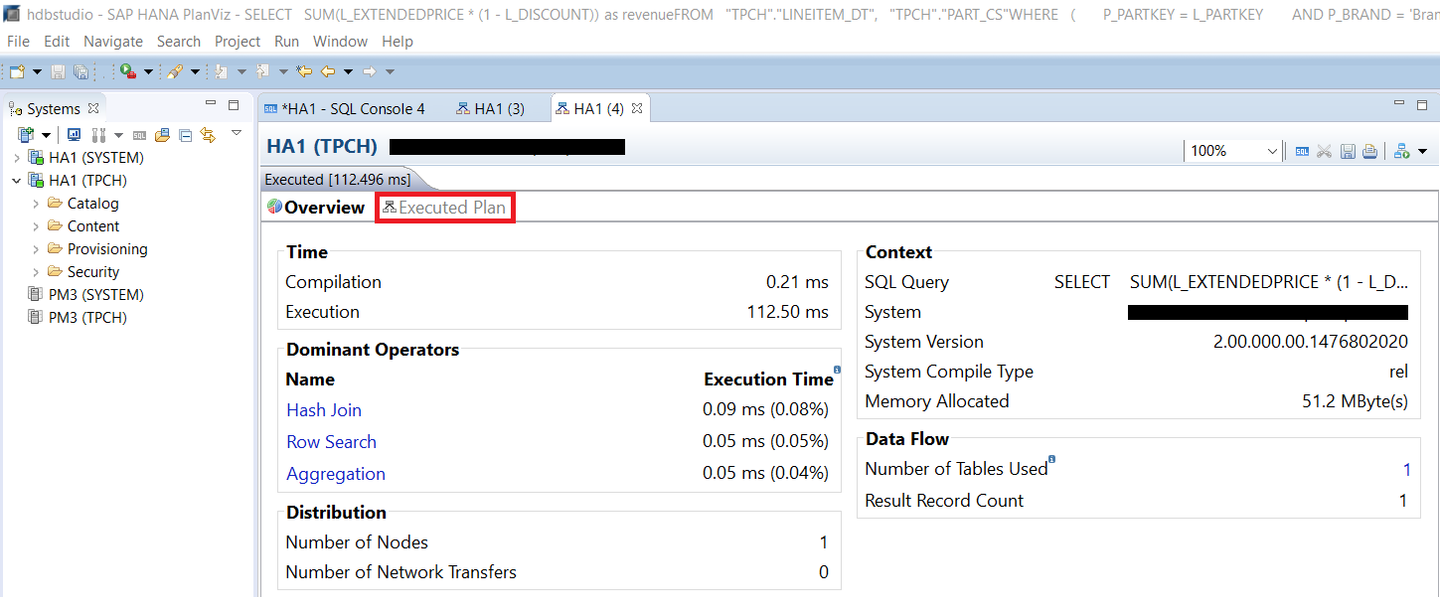The width and height of the screenshot is (1440, 597).
Task: Minimize the editor area
Action: coord(1399,102)
